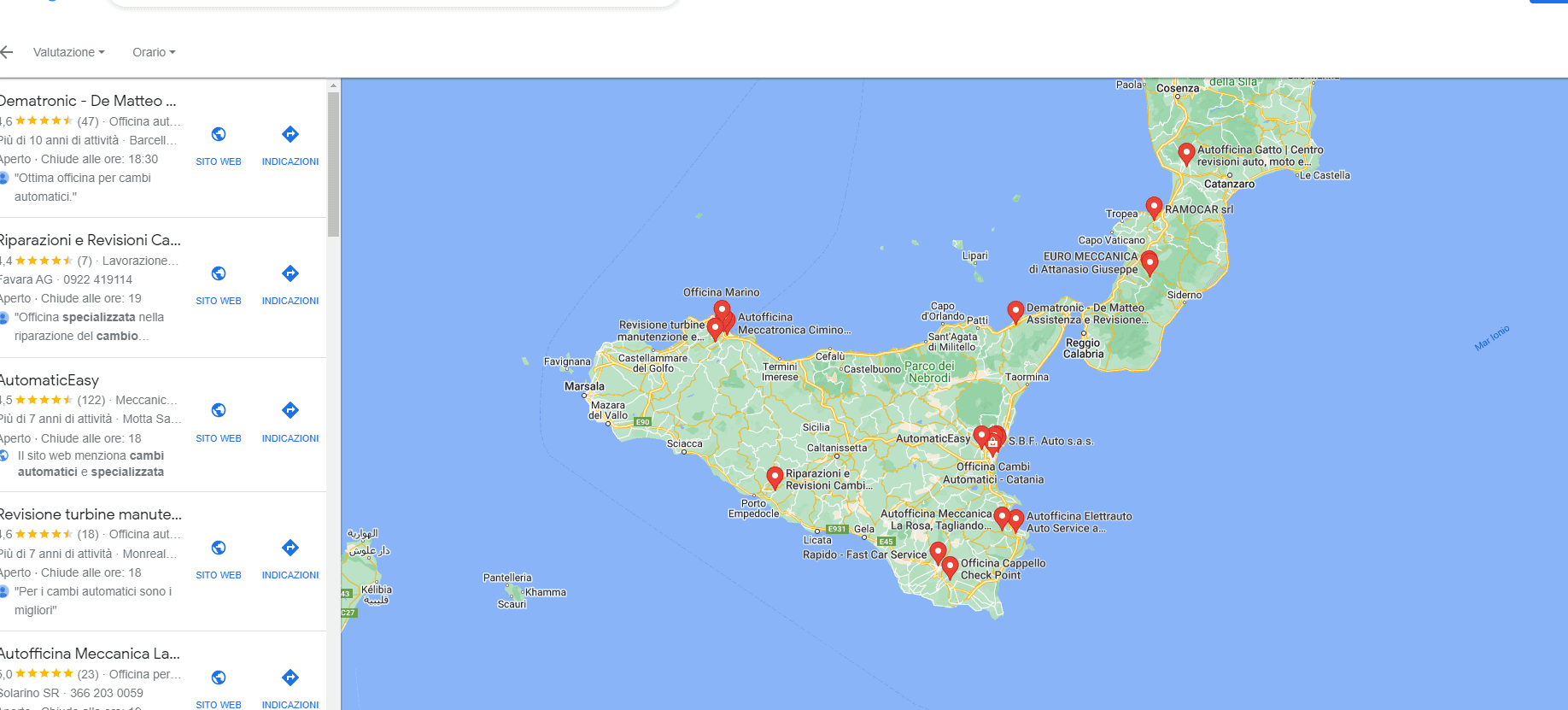This screenshot has height=710, width=1568.
Task: Open website globe icon for Autofficina Meccanica La...
Action: tap(219, 678)
